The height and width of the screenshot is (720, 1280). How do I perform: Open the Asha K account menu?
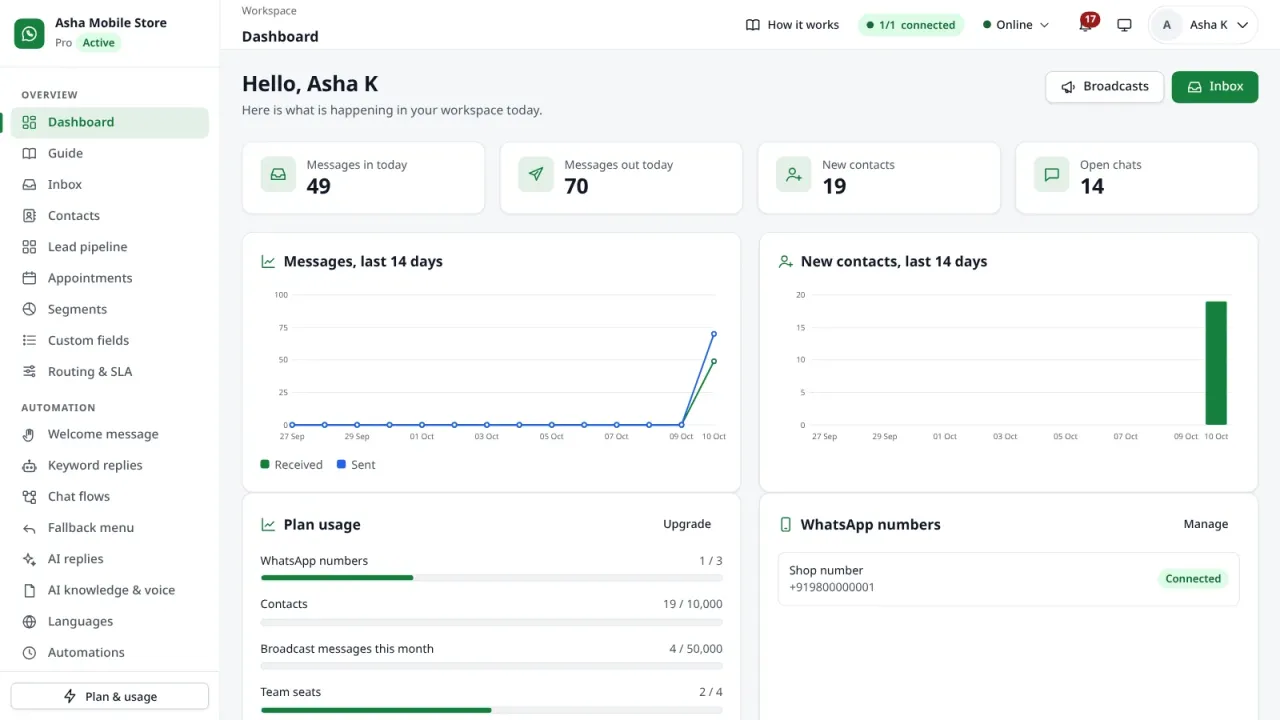coord(1203,25)
